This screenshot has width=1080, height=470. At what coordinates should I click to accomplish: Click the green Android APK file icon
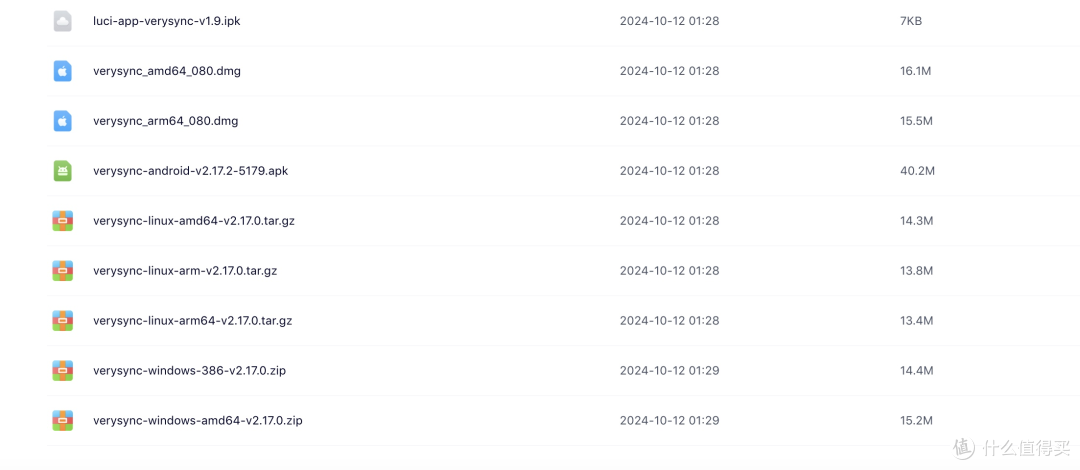pyautogui.click(x=63, y=171)
